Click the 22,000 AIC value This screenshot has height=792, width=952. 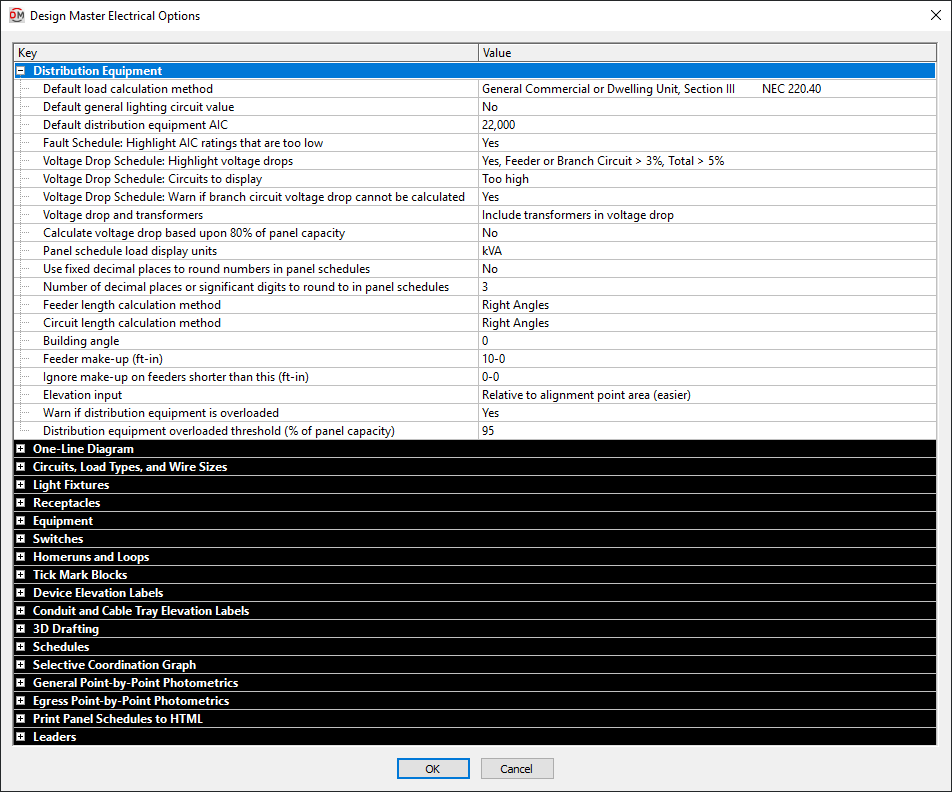[x=707, y=125]
